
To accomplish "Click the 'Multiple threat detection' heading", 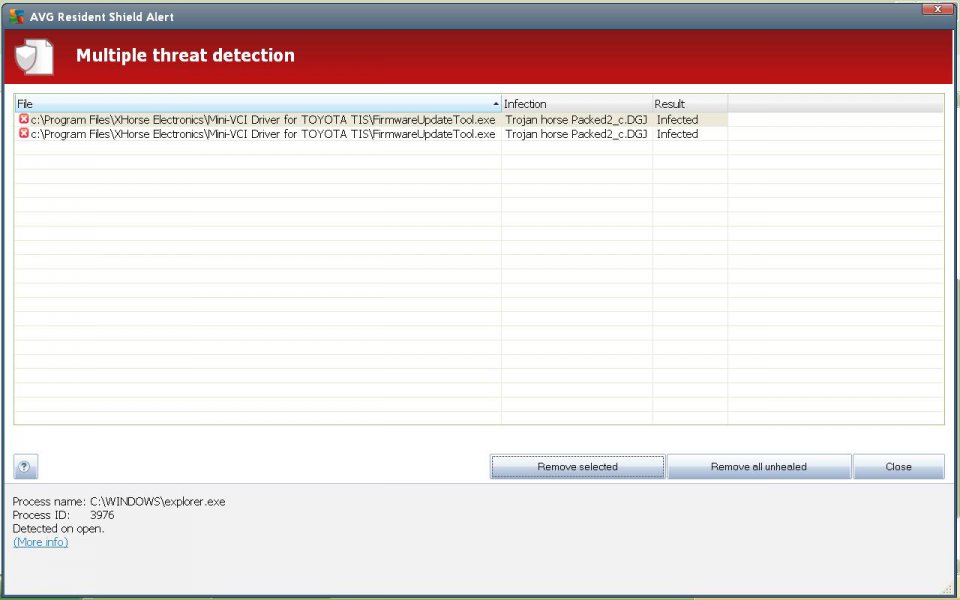I will tap(185, 55).
